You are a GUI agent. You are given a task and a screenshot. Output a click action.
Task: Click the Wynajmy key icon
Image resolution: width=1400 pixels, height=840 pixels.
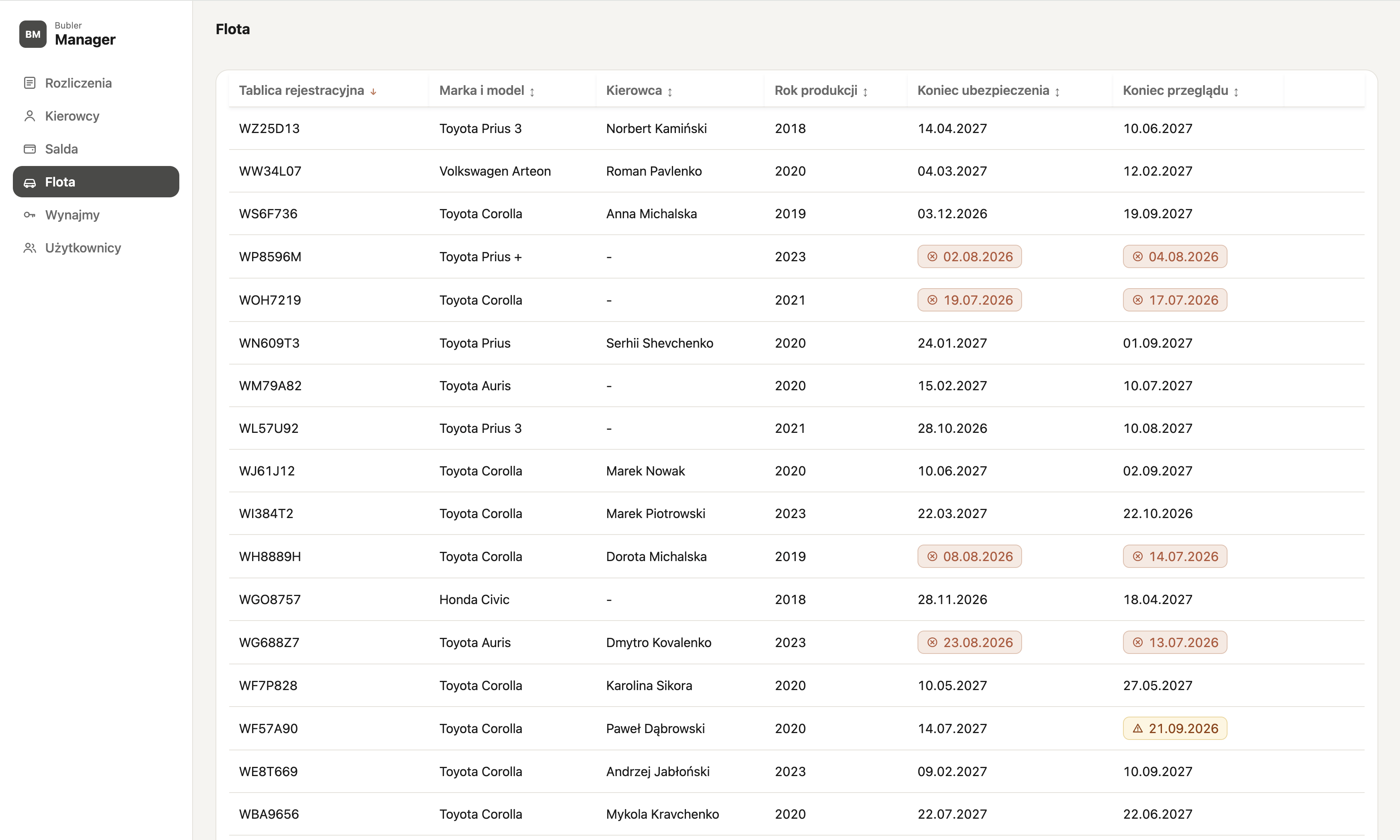pos(29,215)
